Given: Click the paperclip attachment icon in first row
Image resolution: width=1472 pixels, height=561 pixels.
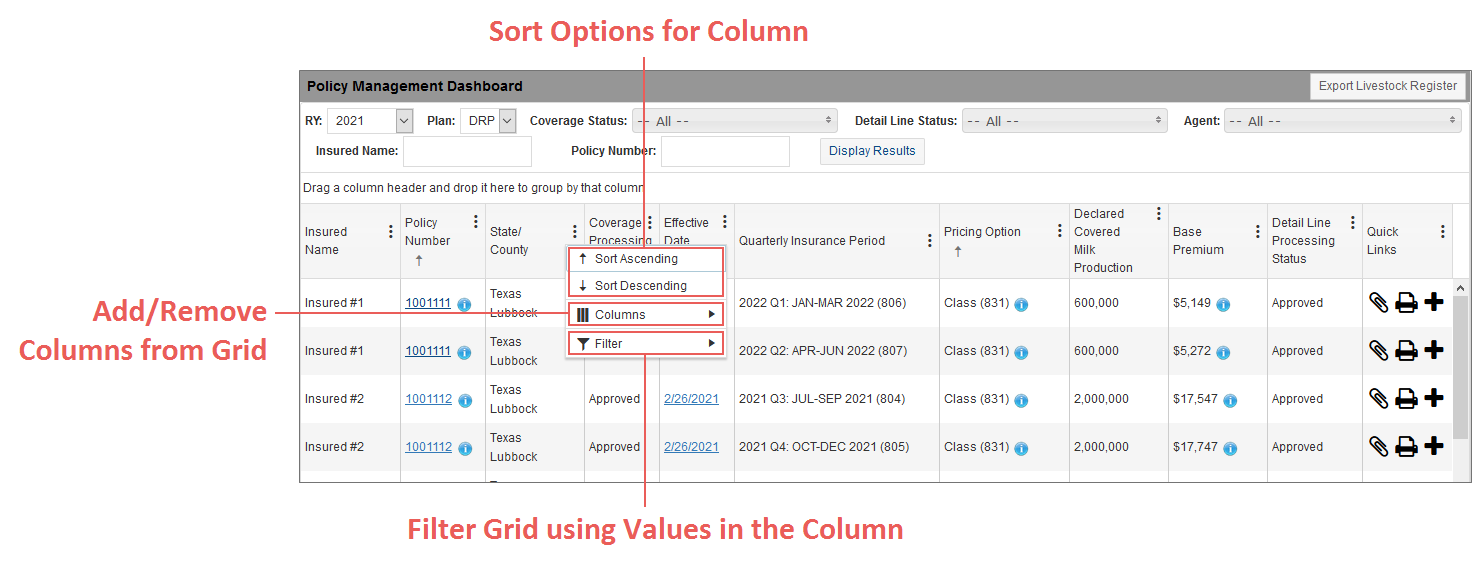Looking at the screenshot, I should [x=1378, y=302].
